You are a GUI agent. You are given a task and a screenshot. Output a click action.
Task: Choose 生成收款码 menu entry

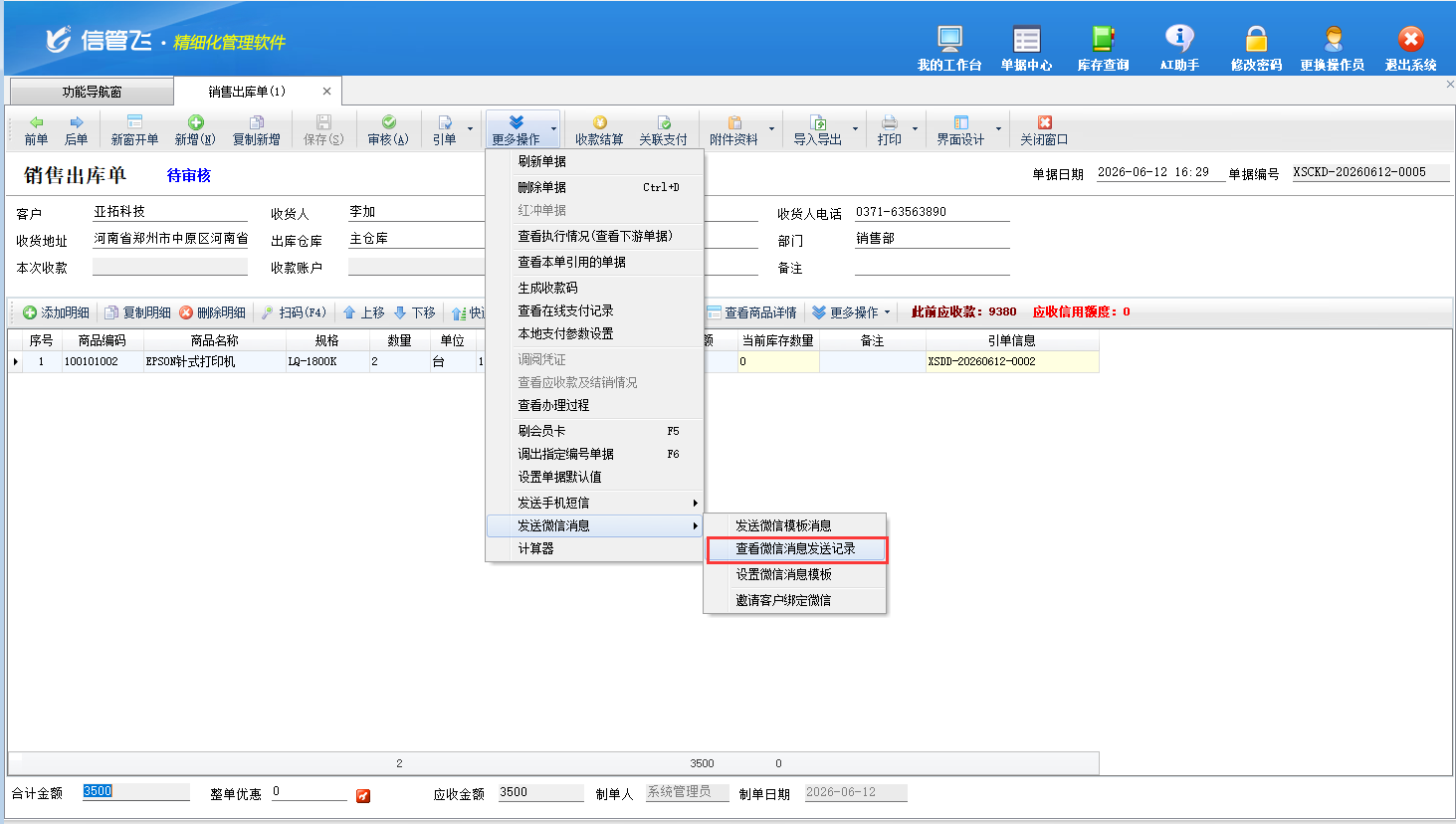[594, 288]
